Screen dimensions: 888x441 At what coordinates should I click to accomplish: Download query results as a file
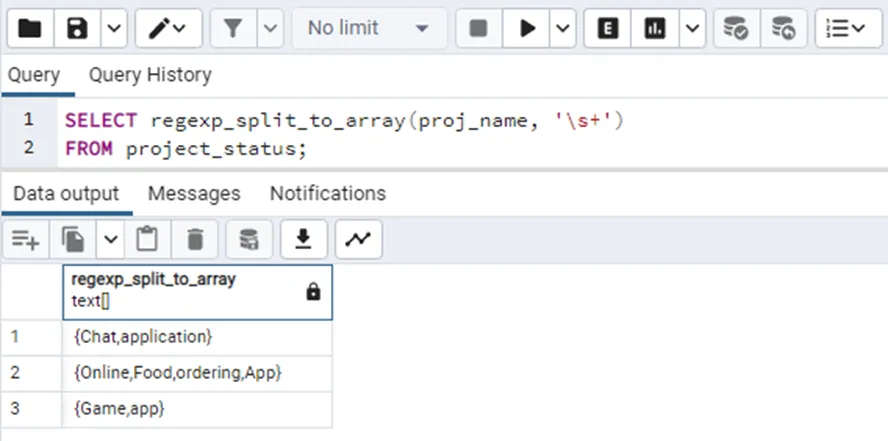304,239
